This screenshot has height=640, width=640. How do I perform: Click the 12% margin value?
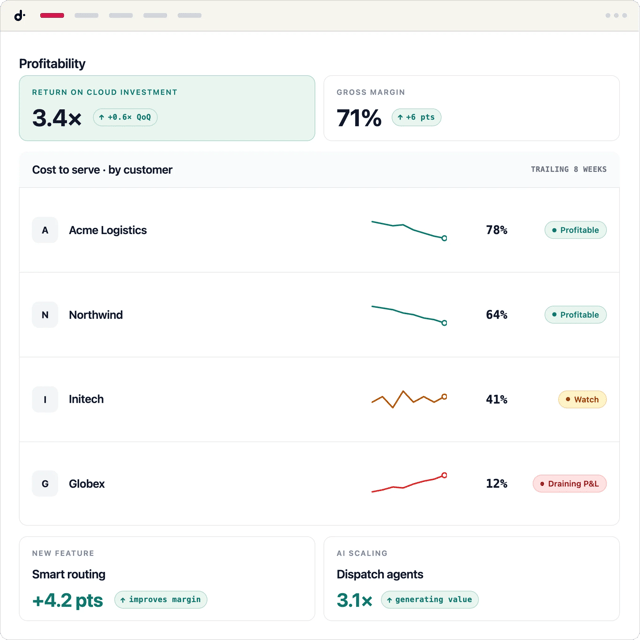(x=496, y=484)
